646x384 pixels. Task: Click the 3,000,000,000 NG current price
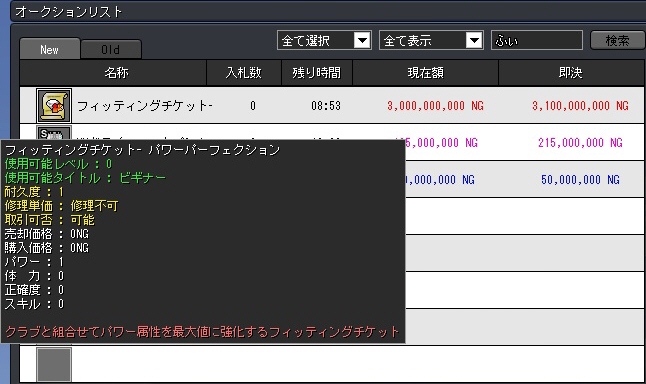point(435,106)
